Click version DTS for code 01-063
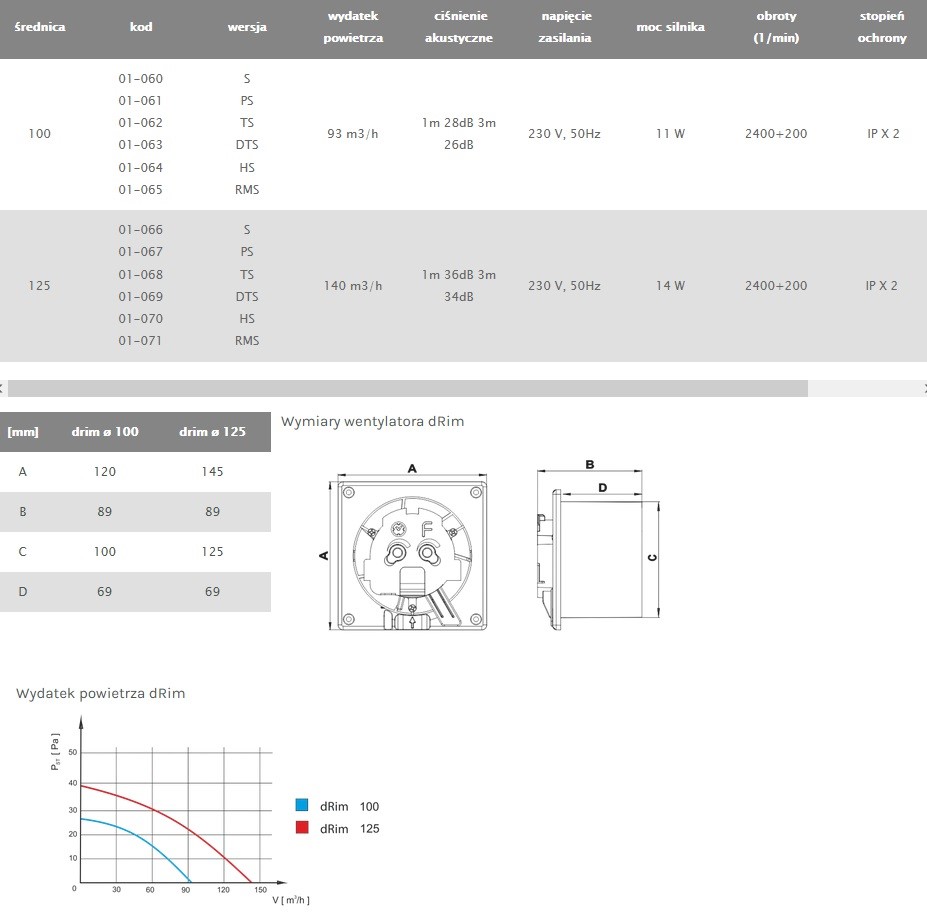The height and width of the screenshot is (913, 927). tap(247, 144)
